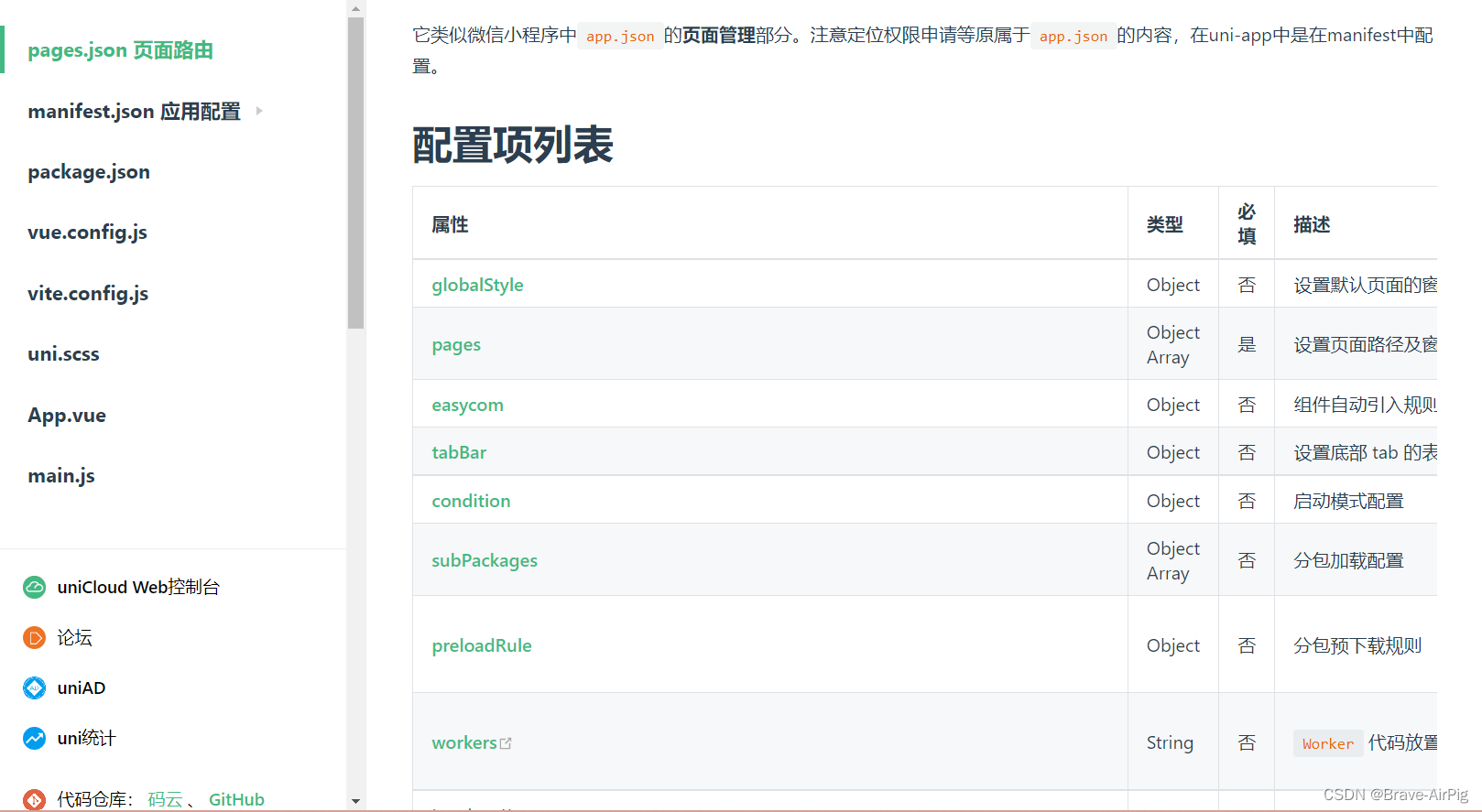Select pages.json 页面路由 in sidebar
The image size is (1482, 812).
120,50
